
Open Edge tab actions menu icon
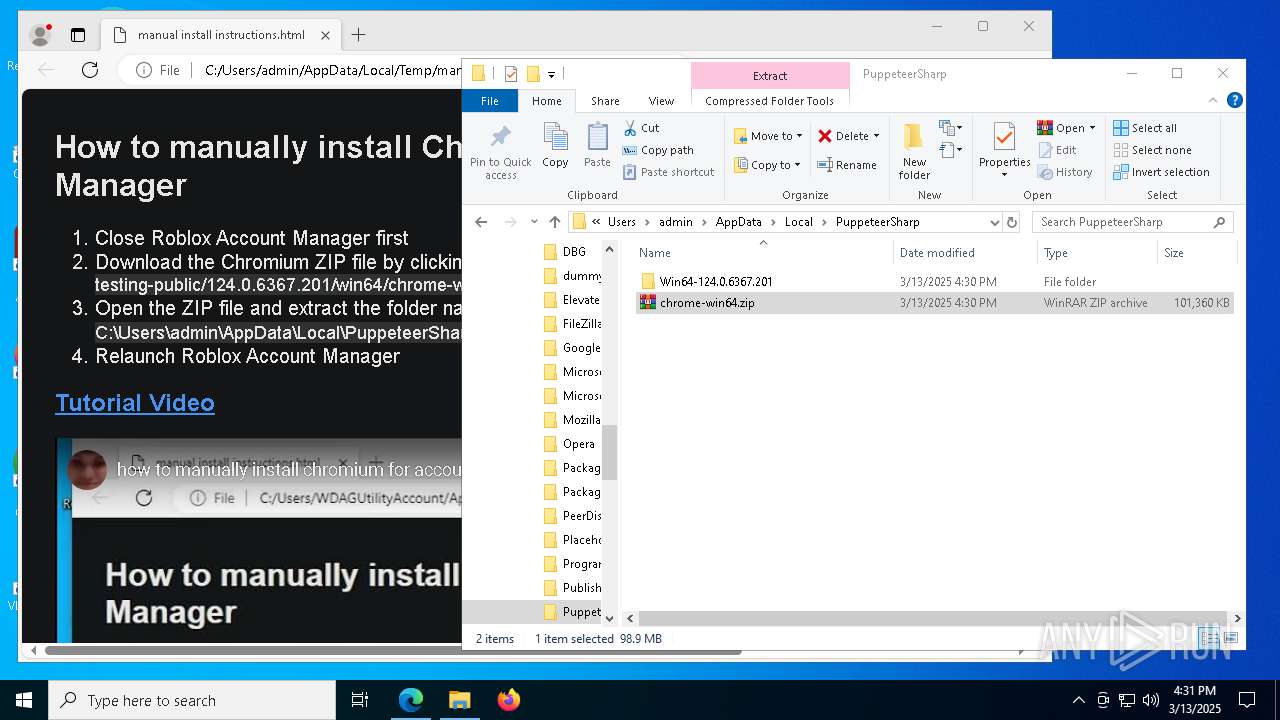pos(78,35)
